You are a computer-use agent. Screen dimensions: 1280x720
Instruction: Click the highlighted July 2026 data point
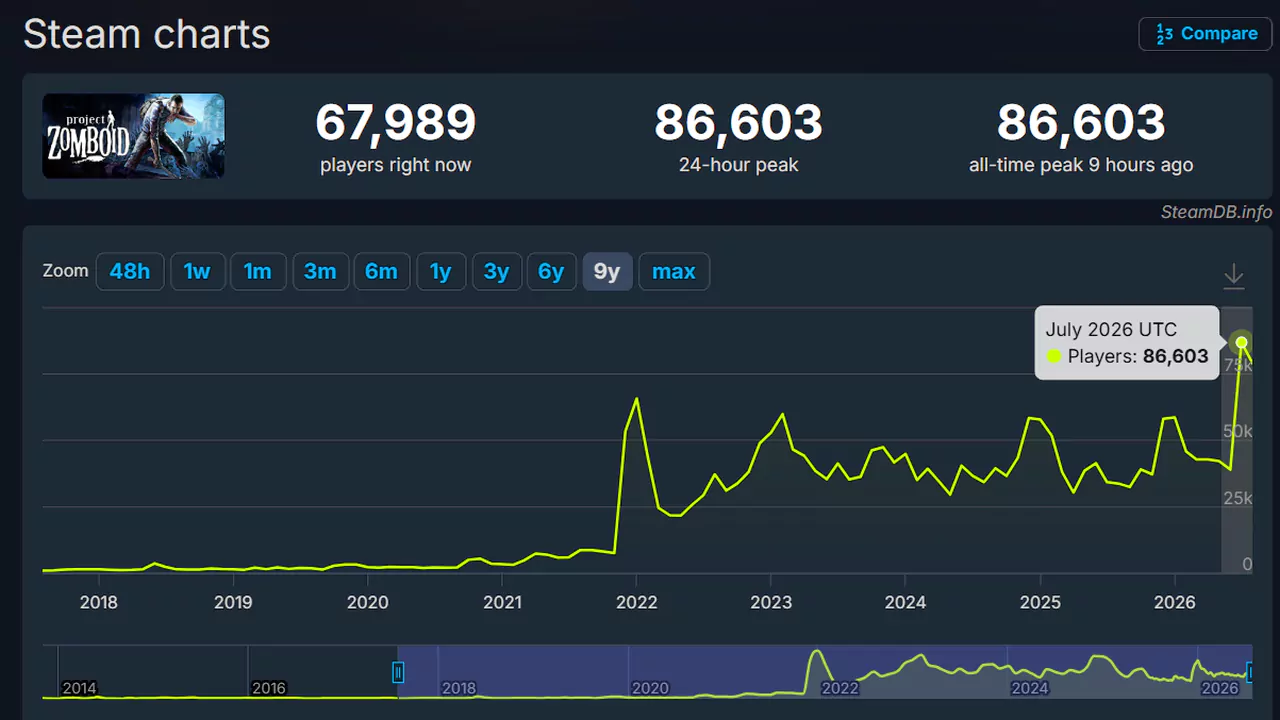click(1242, 342)
